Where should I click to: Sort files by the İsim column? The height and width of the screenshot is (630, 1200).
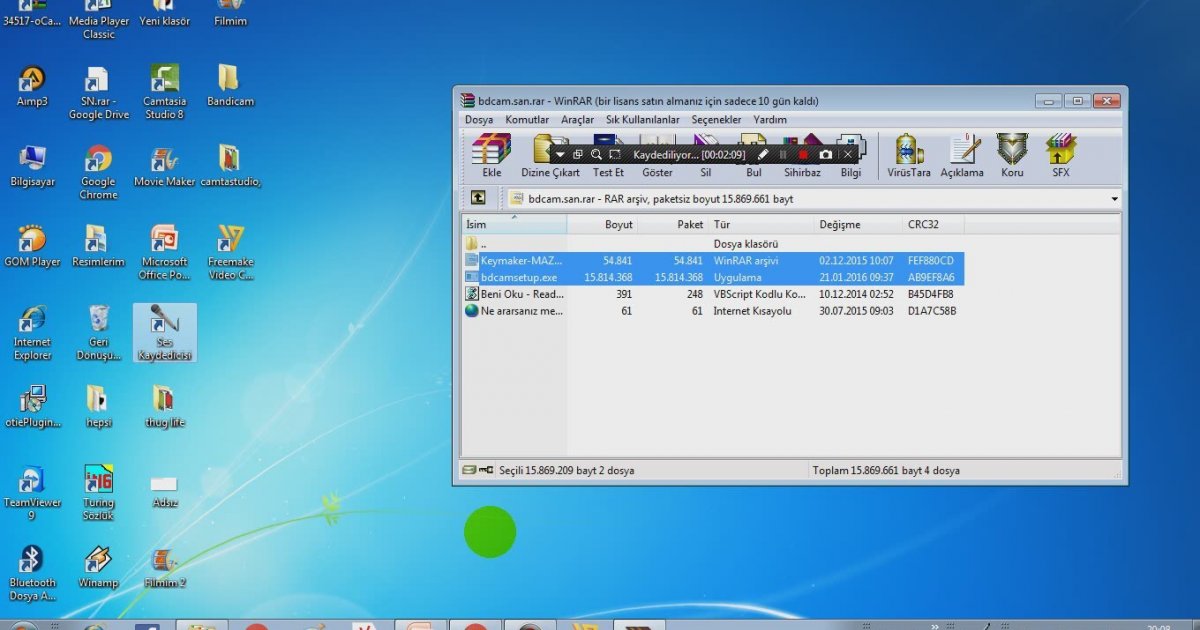click(x=514, y=225)
